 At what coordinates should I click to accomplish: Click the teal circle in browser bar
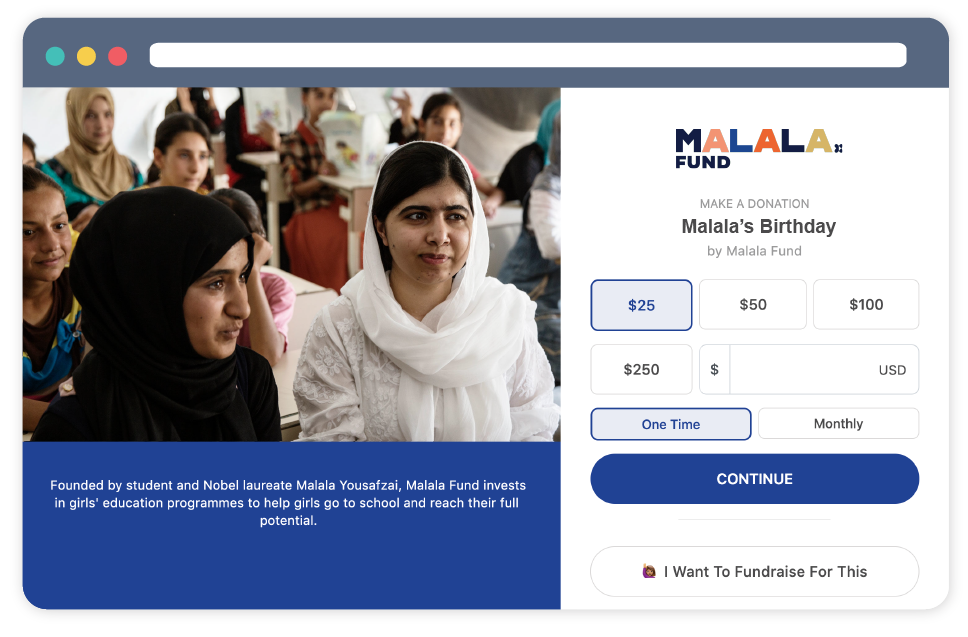click(x=55, y=56)
